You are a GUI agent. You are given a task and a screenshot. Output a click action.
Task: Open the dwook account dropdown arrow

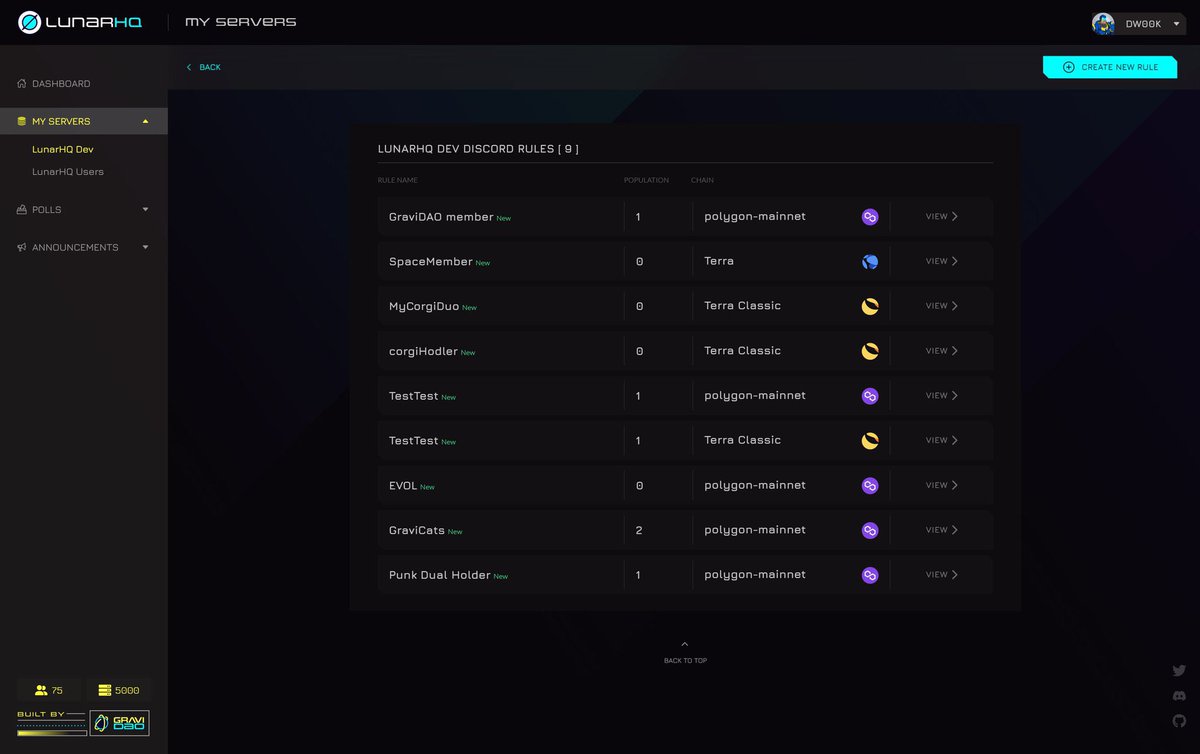tap(1176, 24)
